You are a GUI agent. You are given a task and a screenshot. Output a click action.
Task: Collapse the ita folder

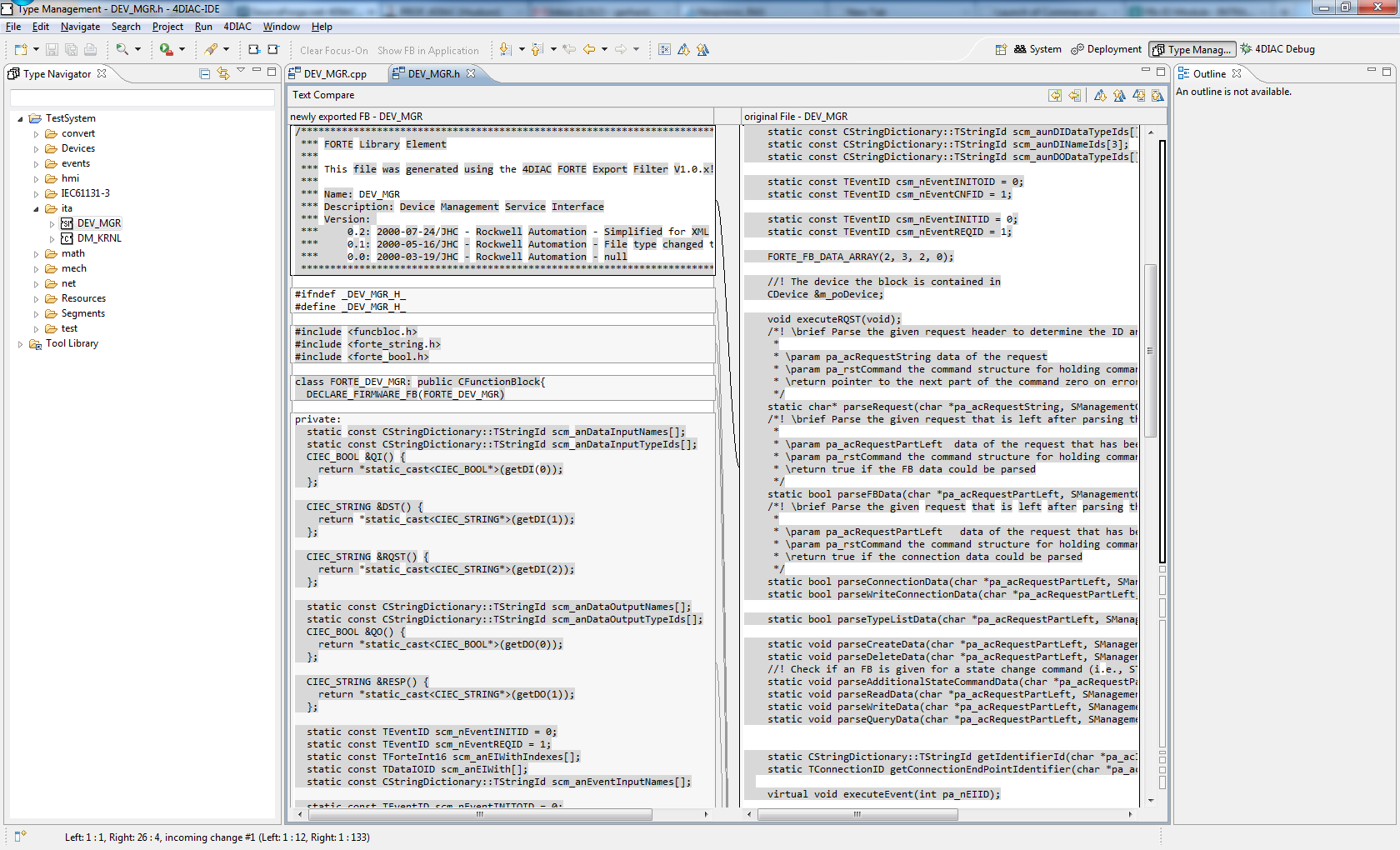[x=36, y=209]
